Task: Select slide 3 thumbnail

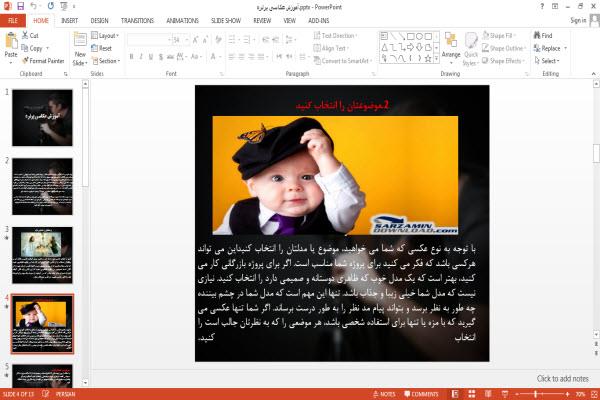Action: [x=42, y=255]
